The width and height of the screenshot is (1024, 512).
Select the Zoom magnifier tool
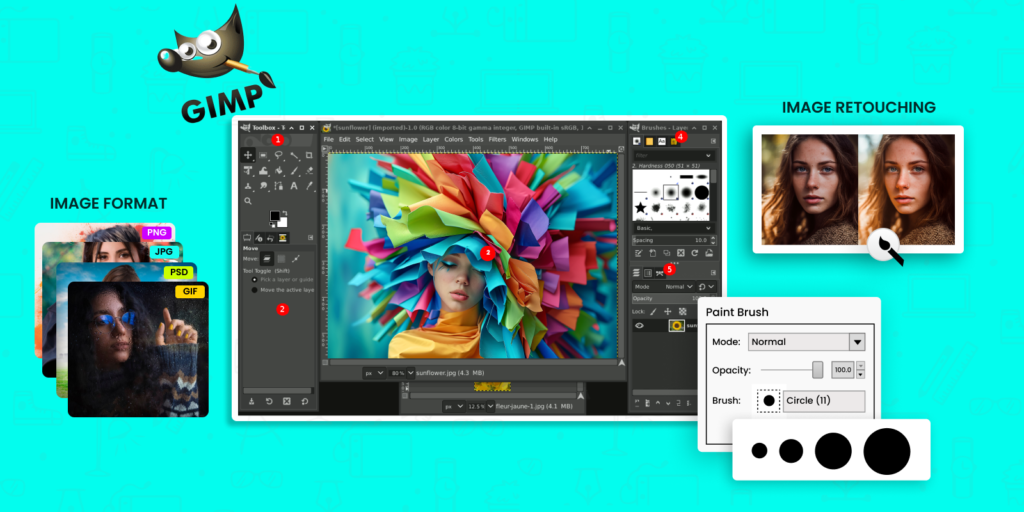point(248,201)
